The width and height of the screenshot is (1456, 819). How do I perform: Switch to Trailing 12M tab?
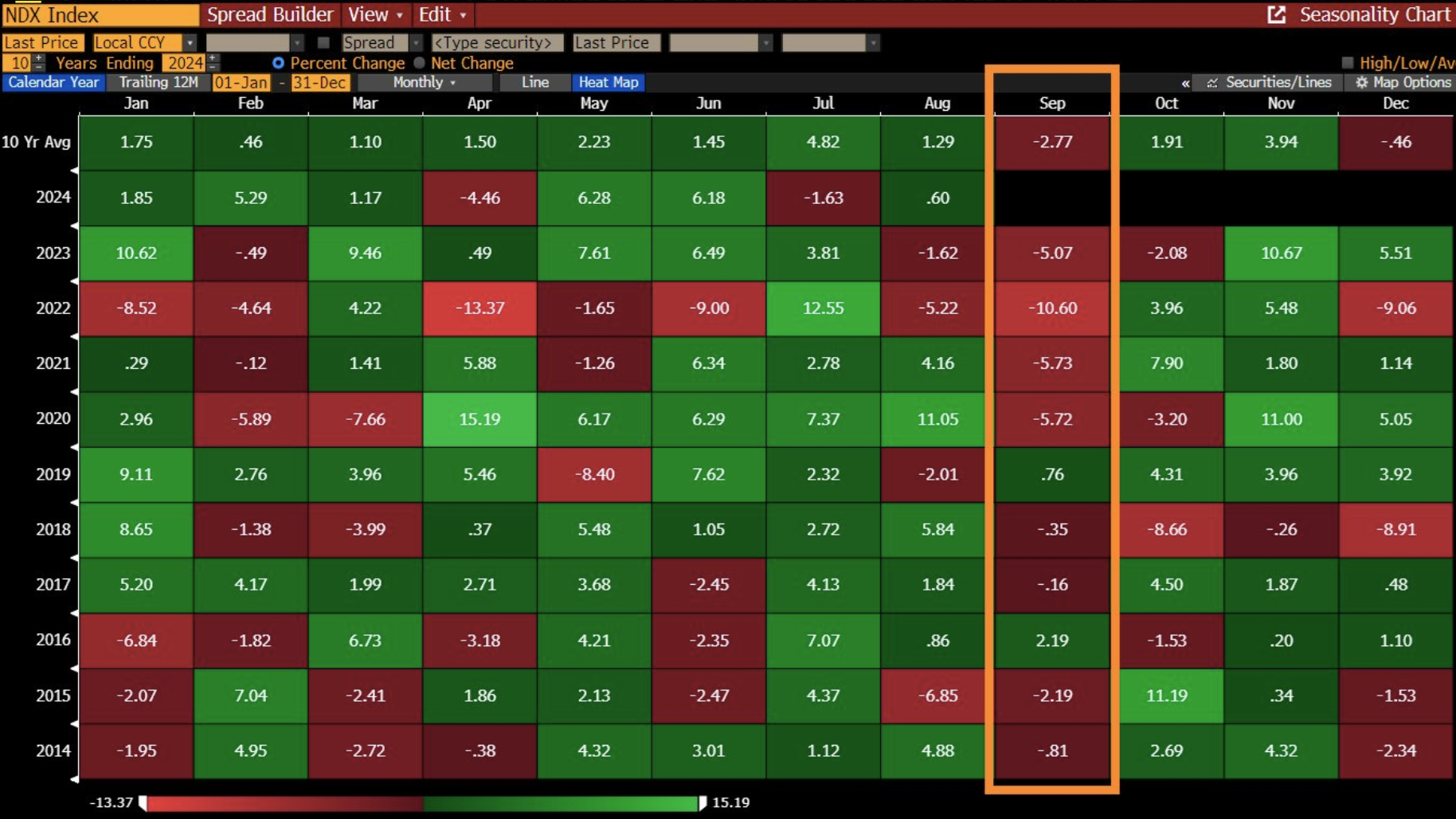pyautogui.click(x=158, y=83)
